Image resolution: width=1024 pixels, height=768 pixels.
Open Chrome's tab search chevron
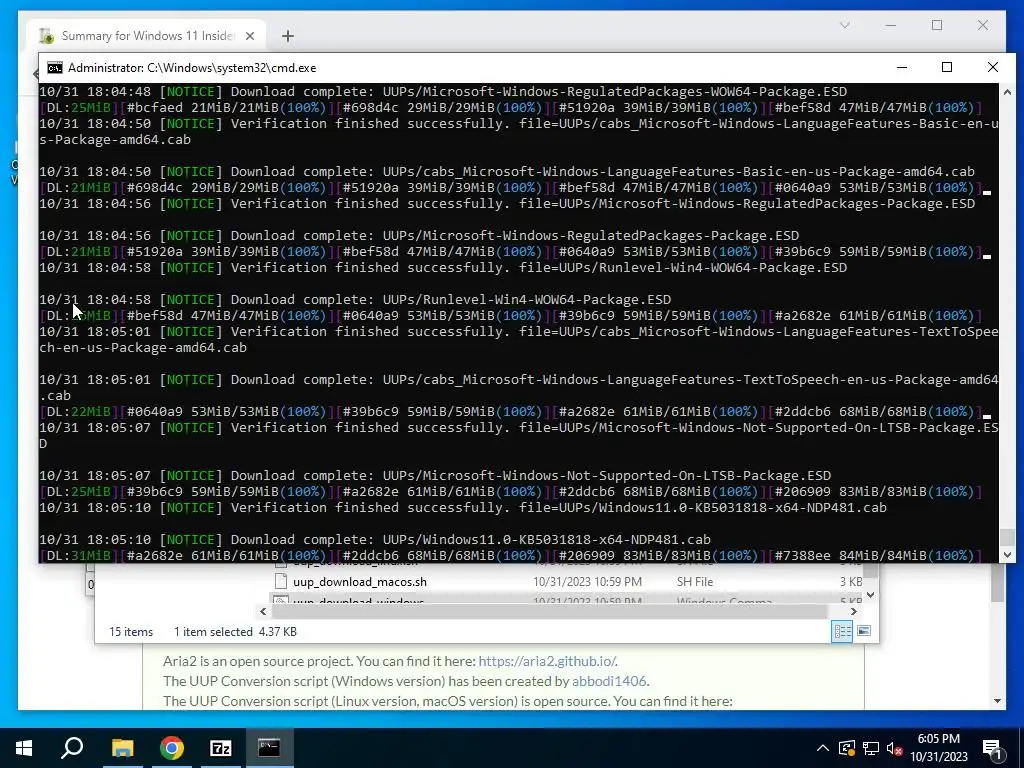coord(844,25)
